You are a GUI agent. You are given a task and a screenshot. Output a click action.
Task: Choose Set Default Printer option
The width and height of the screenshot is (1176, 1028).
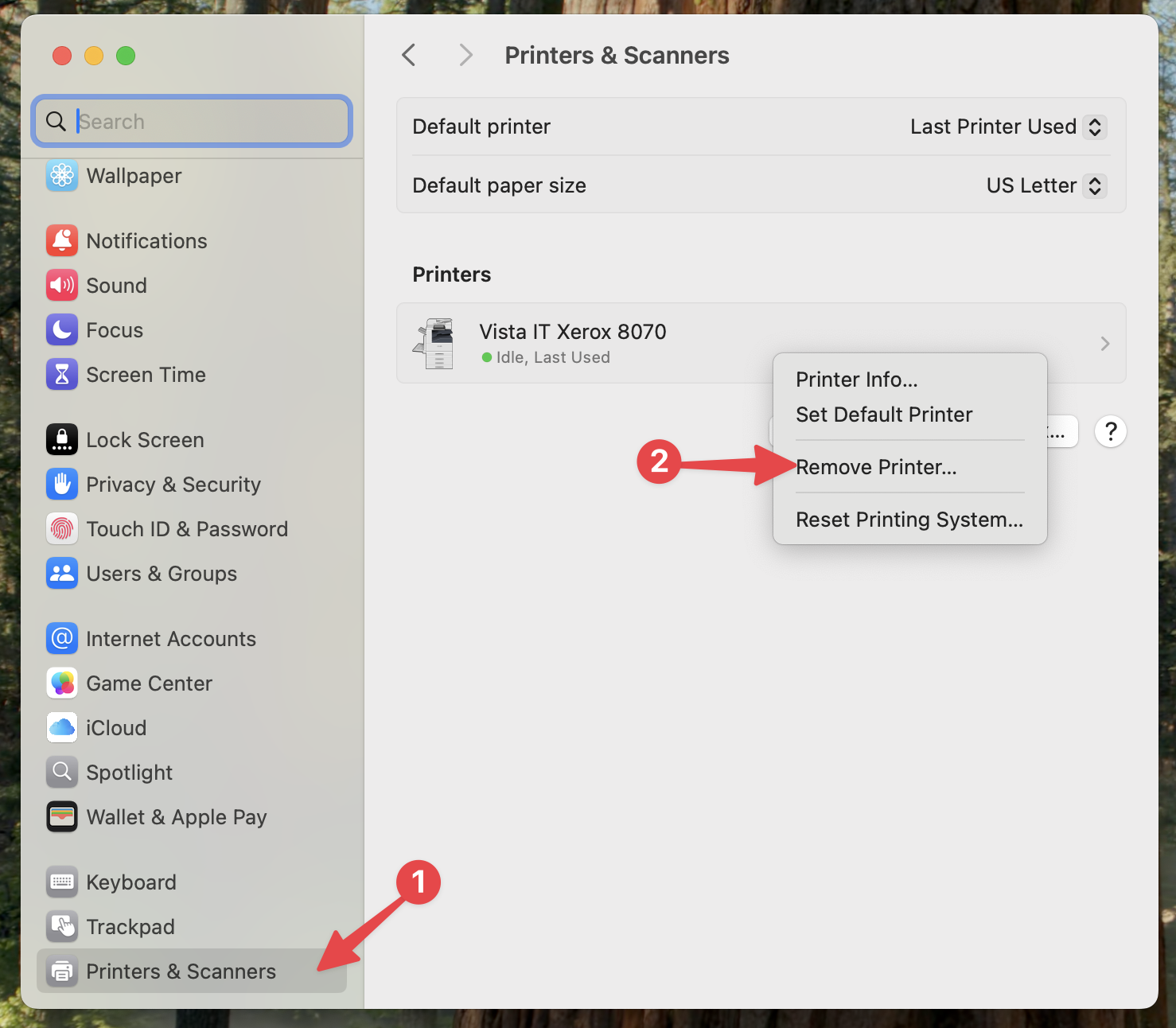click(x=884, y=415)
